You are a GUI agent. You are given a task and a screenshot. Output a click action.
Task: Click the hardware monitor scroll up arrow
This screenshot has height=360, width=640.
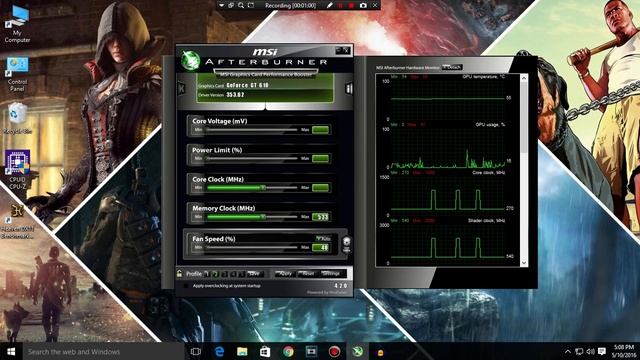point(524,78)
